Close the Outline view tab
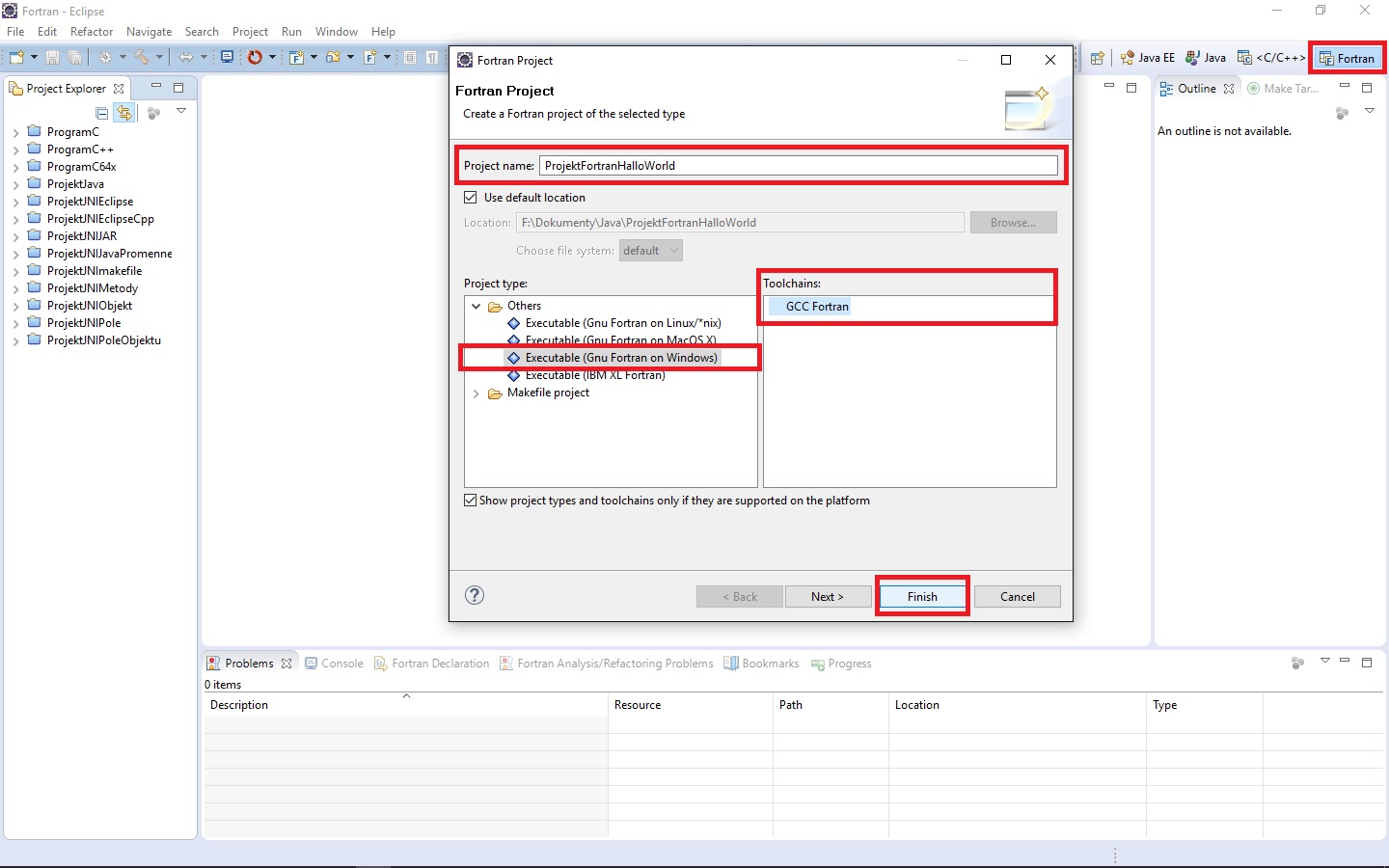The height and width of the screenshot is (868, 1389). click(1229, 89)
